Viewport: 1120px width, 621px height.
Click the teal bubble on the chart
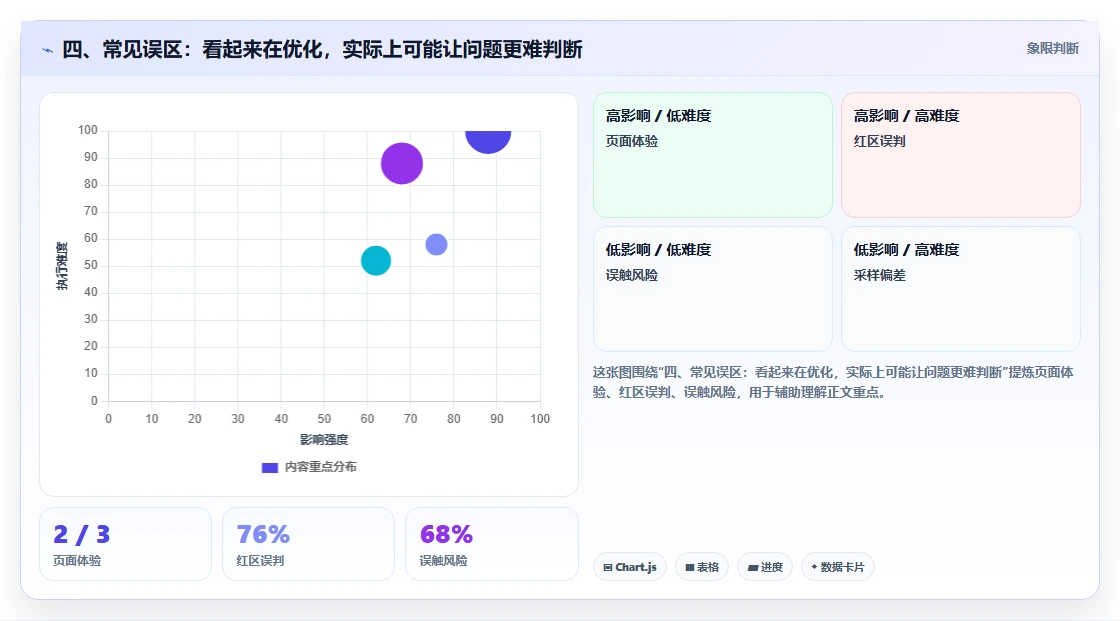(x=376, y=261)
